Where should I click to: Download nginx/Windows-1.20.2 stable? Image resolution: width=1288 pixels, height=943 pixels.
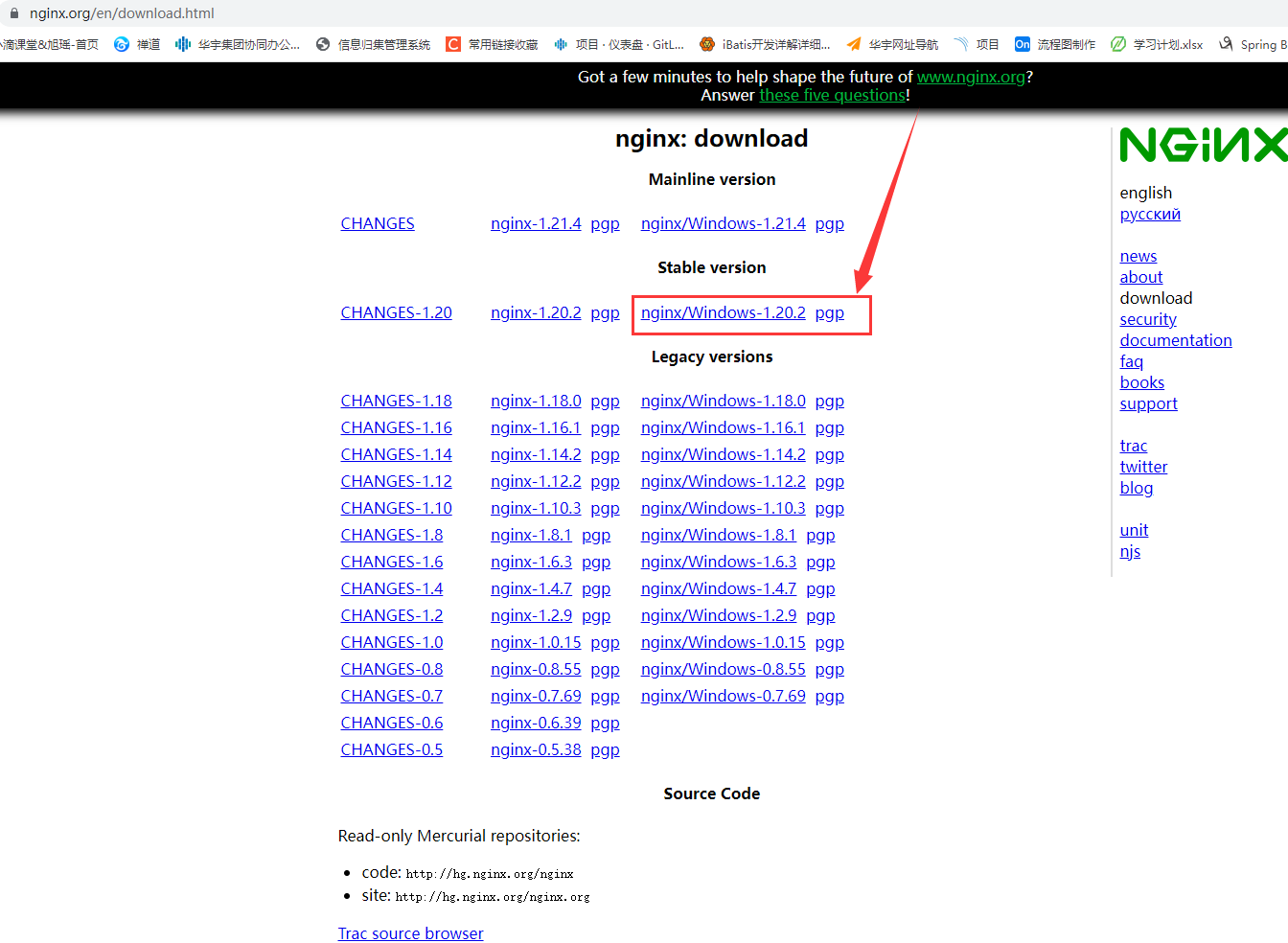coord(724,312)
